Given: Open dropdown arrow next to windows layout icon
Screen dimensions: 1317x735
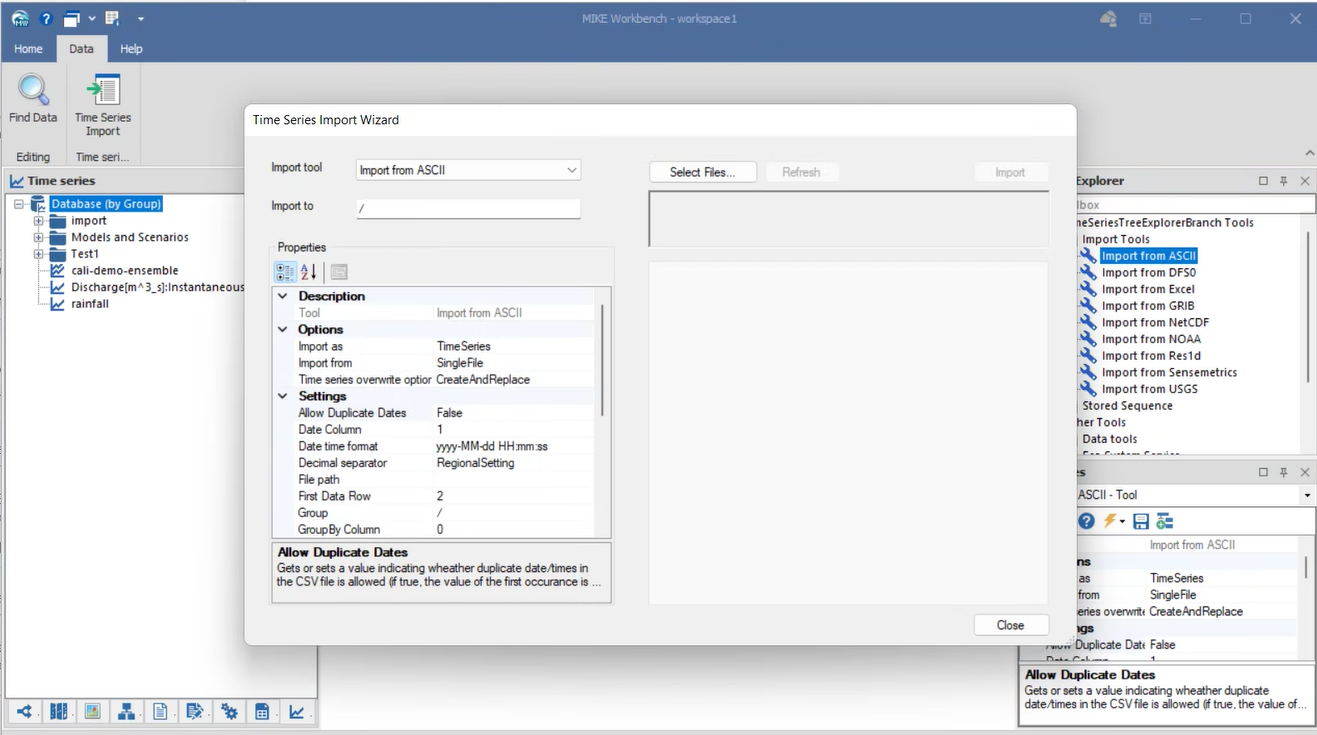Looking at the screenshot, I should [92, 18].
